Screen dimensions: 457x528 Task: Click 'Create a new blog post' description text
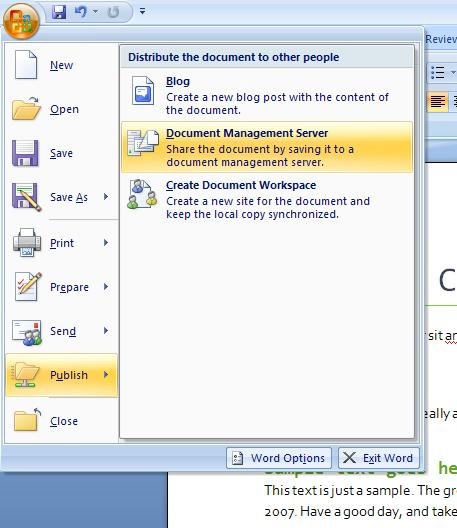[278, 104]
